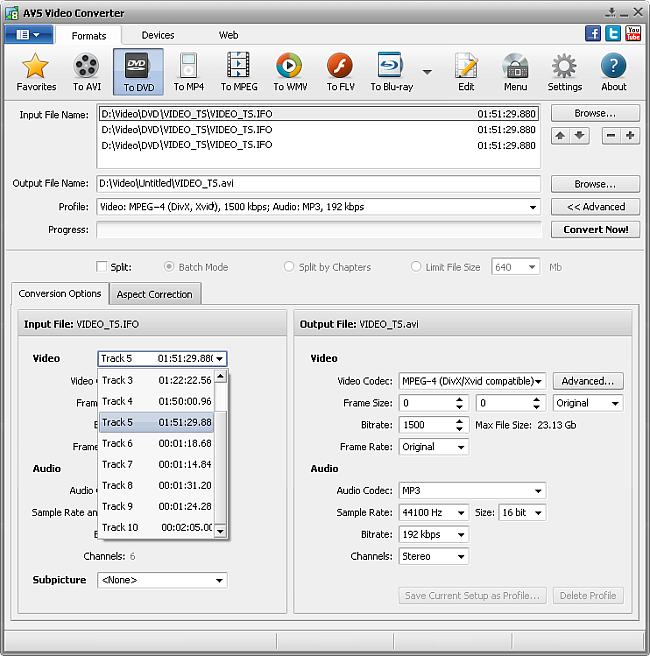Switch to the Devices tab
The image size is (650, 656).
[158, 35]
